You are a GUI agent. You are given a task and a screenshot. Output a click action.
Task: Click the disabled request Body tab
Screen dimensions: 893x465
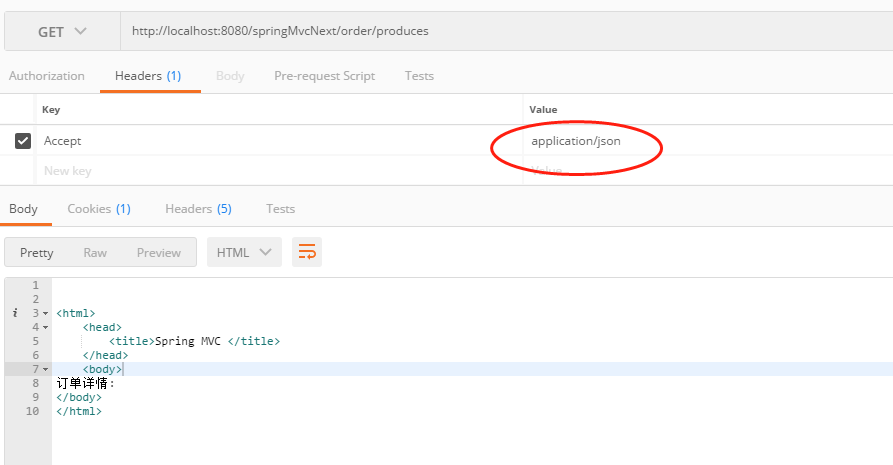coord(230,76)
